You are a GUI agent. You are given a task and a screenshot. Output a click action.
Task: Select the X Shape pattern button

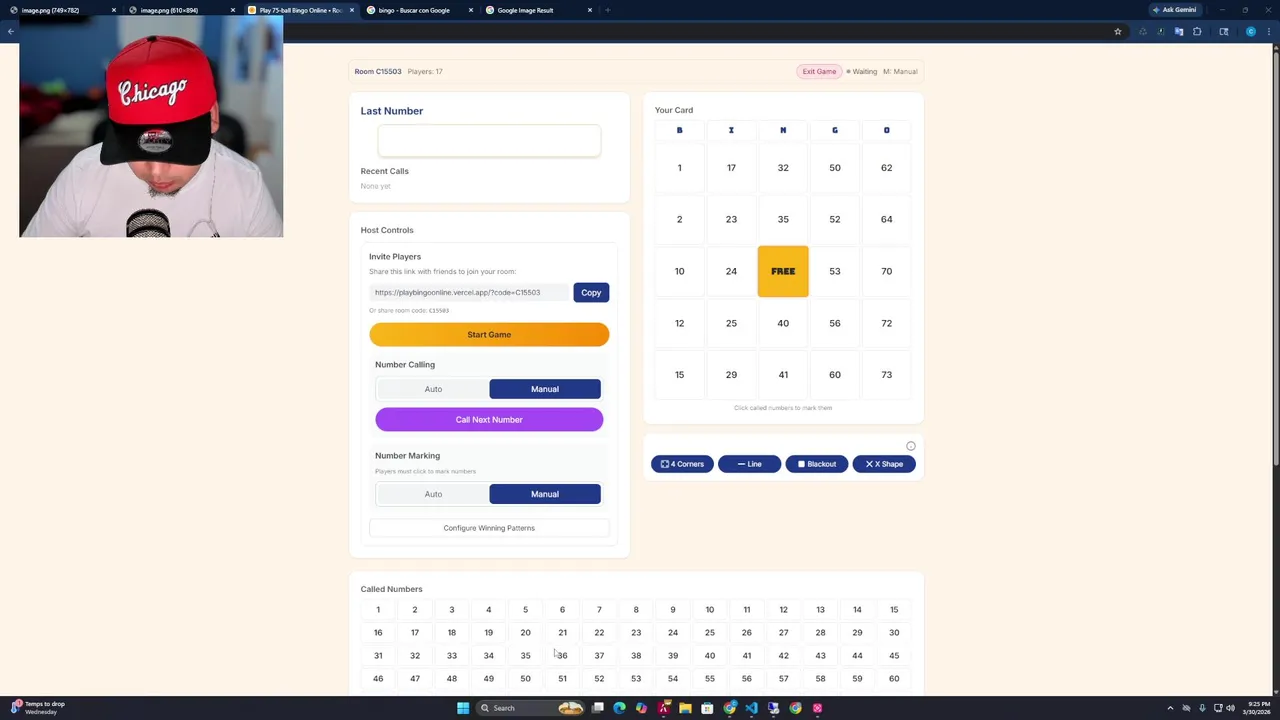(884, 464)
